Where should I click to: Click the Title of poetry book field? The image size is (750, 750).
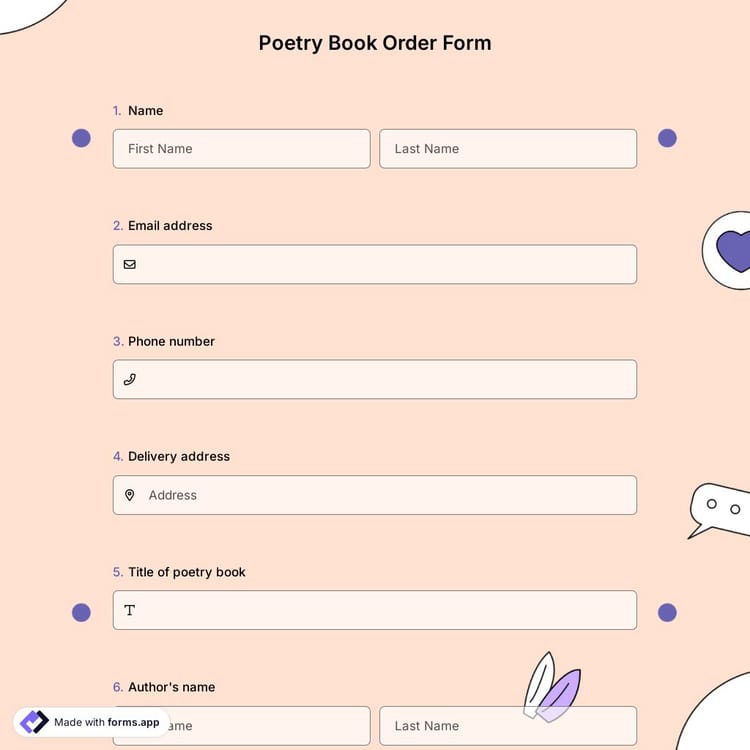tap(385, 610)
